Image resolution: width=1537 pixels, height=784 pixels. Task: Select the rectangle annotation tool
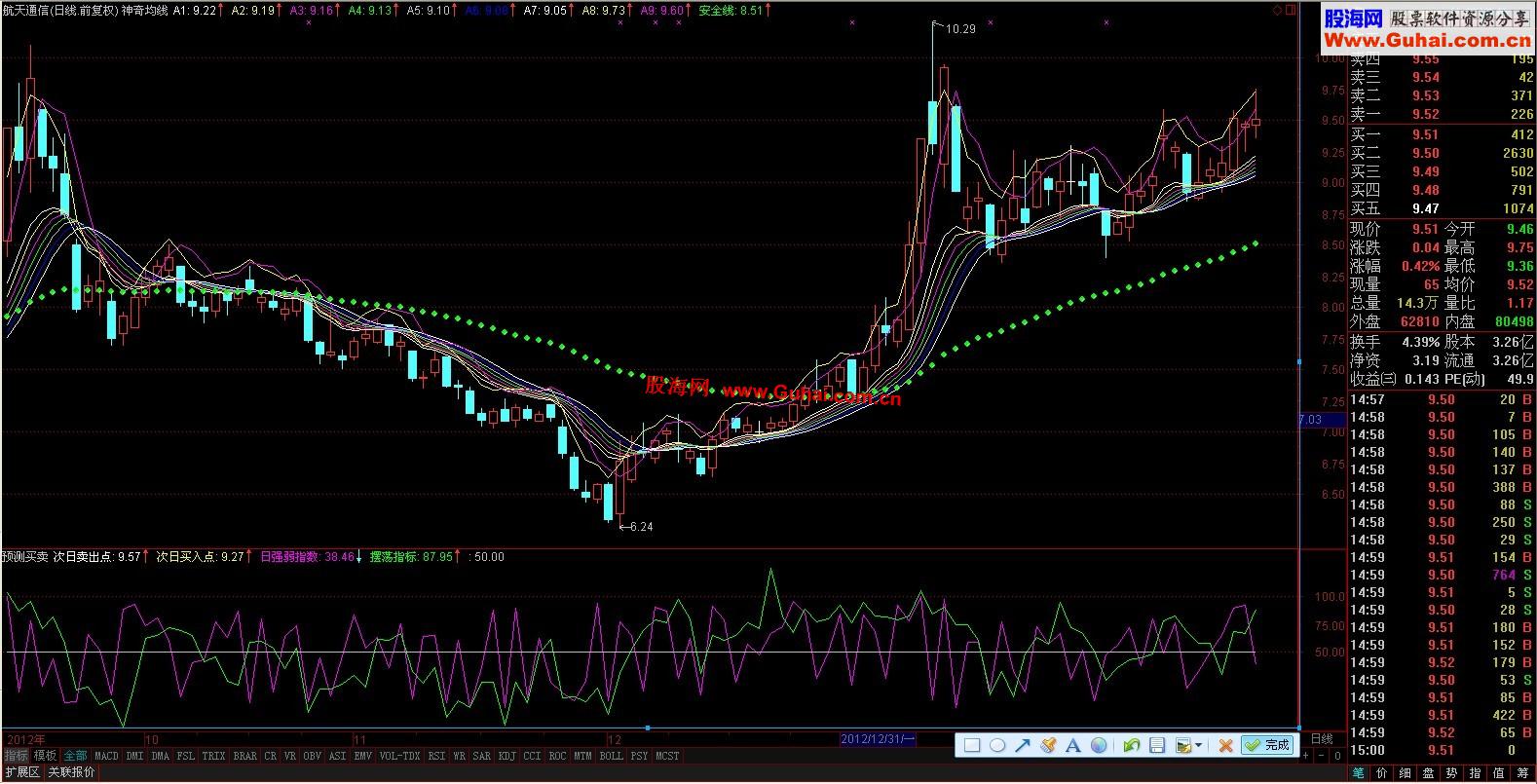(972, 745)
